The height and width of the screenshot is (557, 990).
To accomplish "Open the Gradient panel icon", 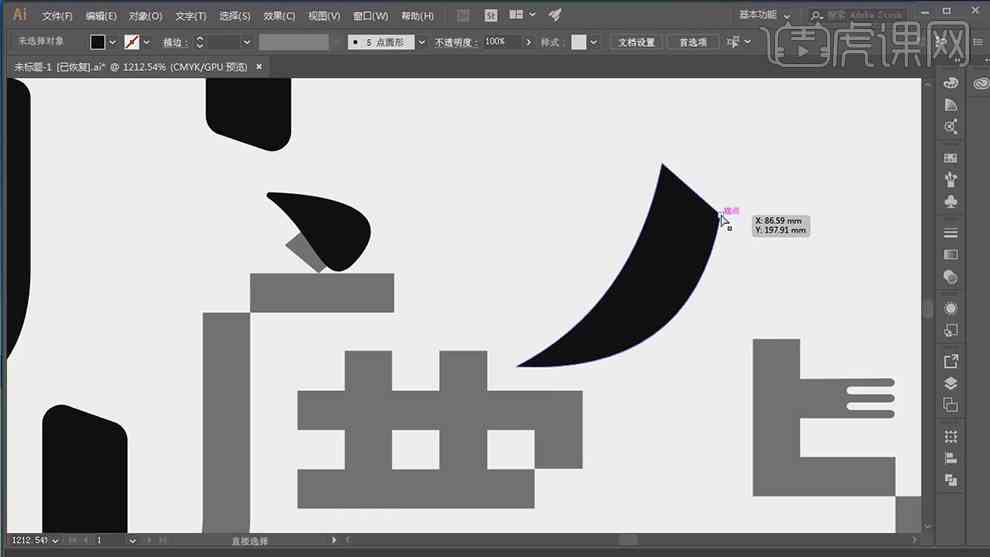I will [950, 255].
